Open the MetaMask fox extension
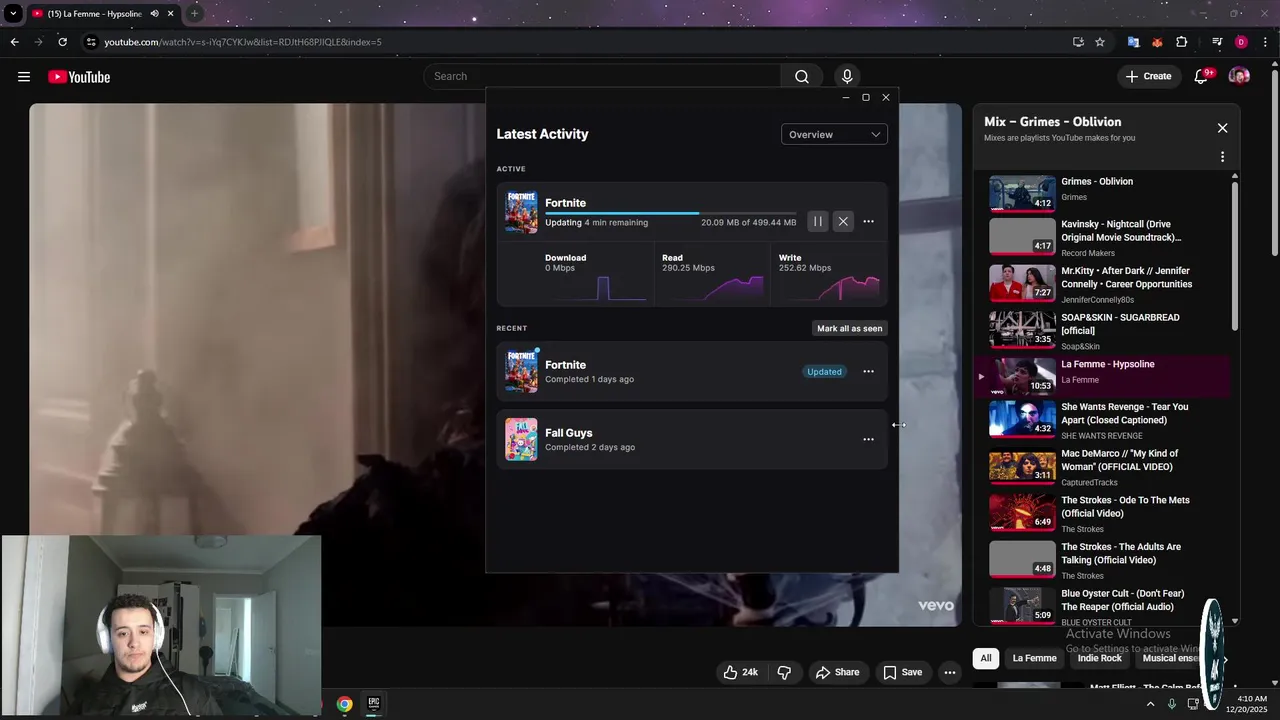Screen dimensions: 1280x720 1157,42
